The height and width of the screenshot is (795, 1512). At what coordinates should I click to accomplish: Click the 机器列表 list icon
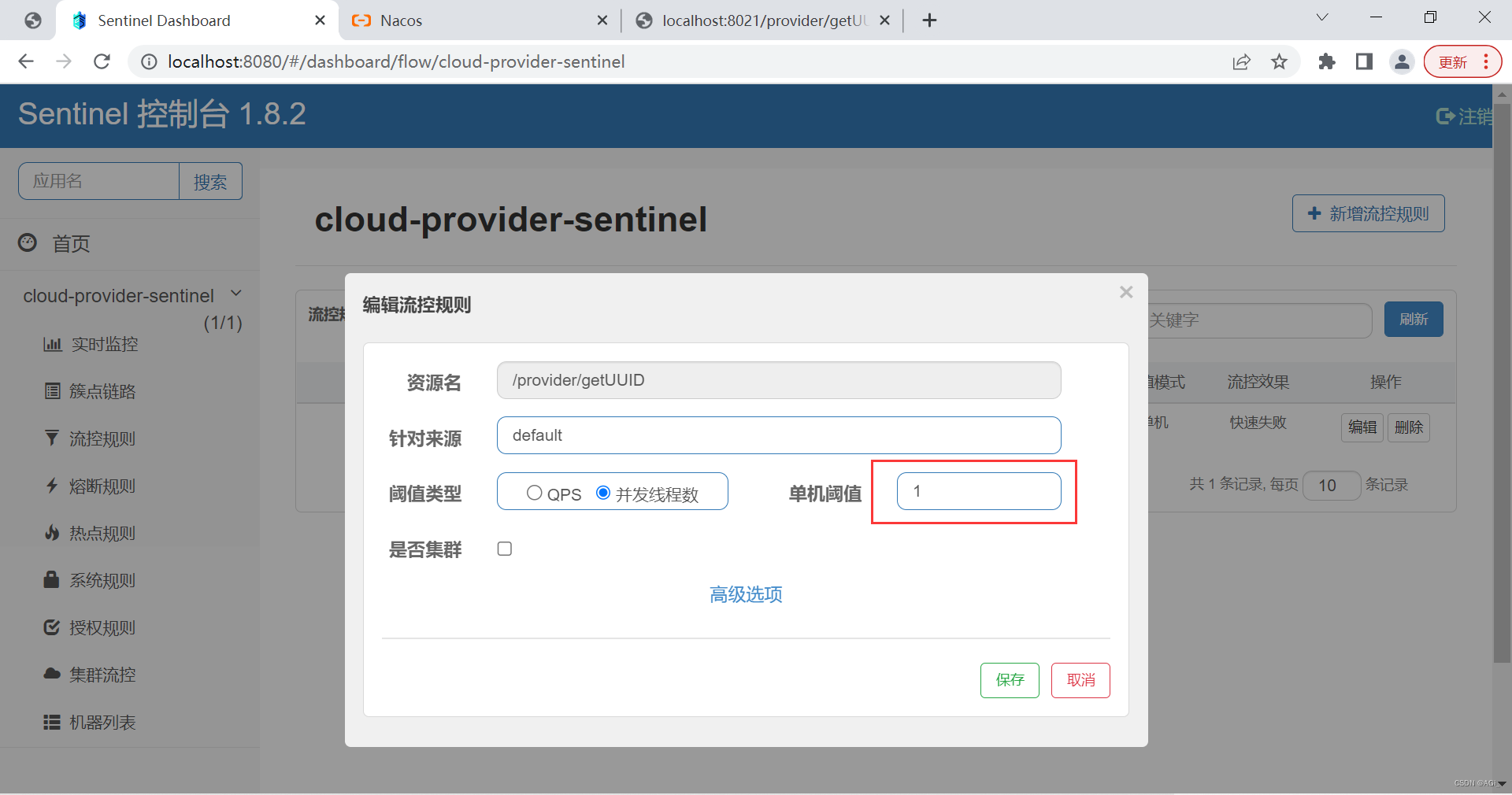click(x=52, y=722)
